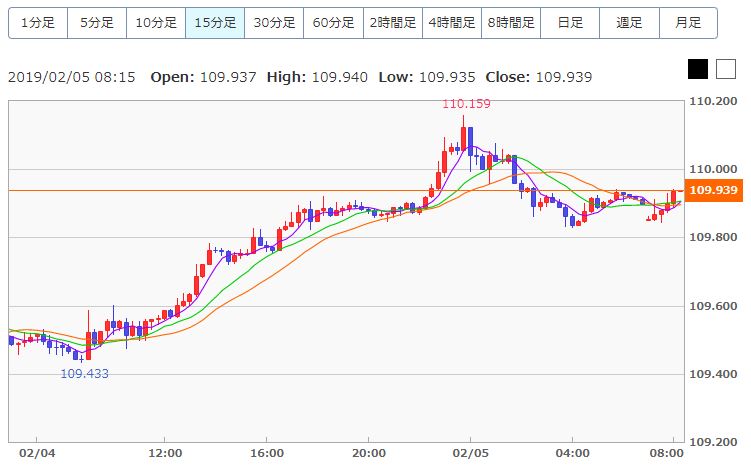
Task: Show the 日足 daily chart
Action: (570, 23)
